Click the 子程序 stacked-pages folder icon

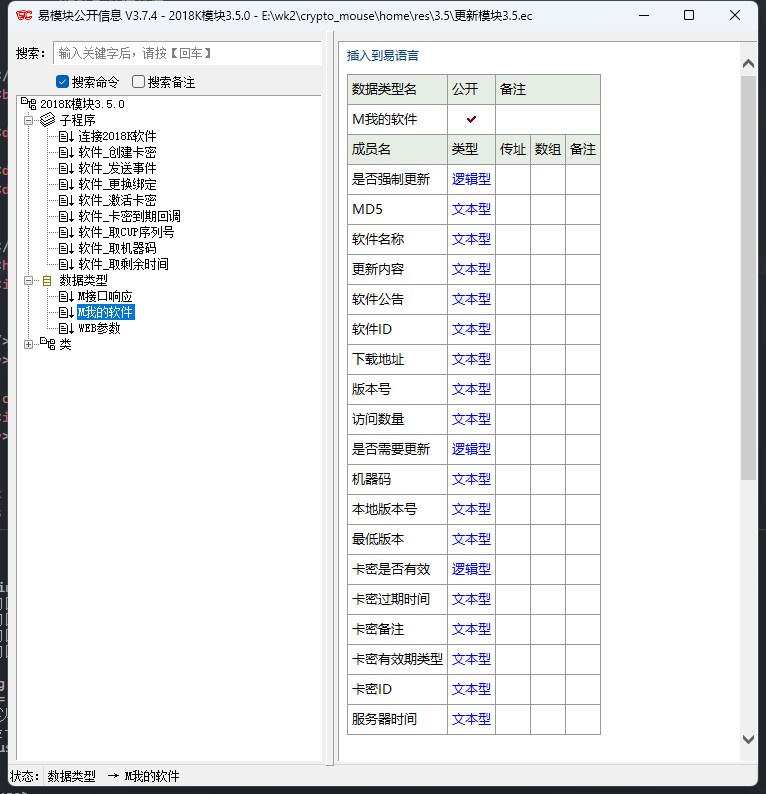coord(47,120)
